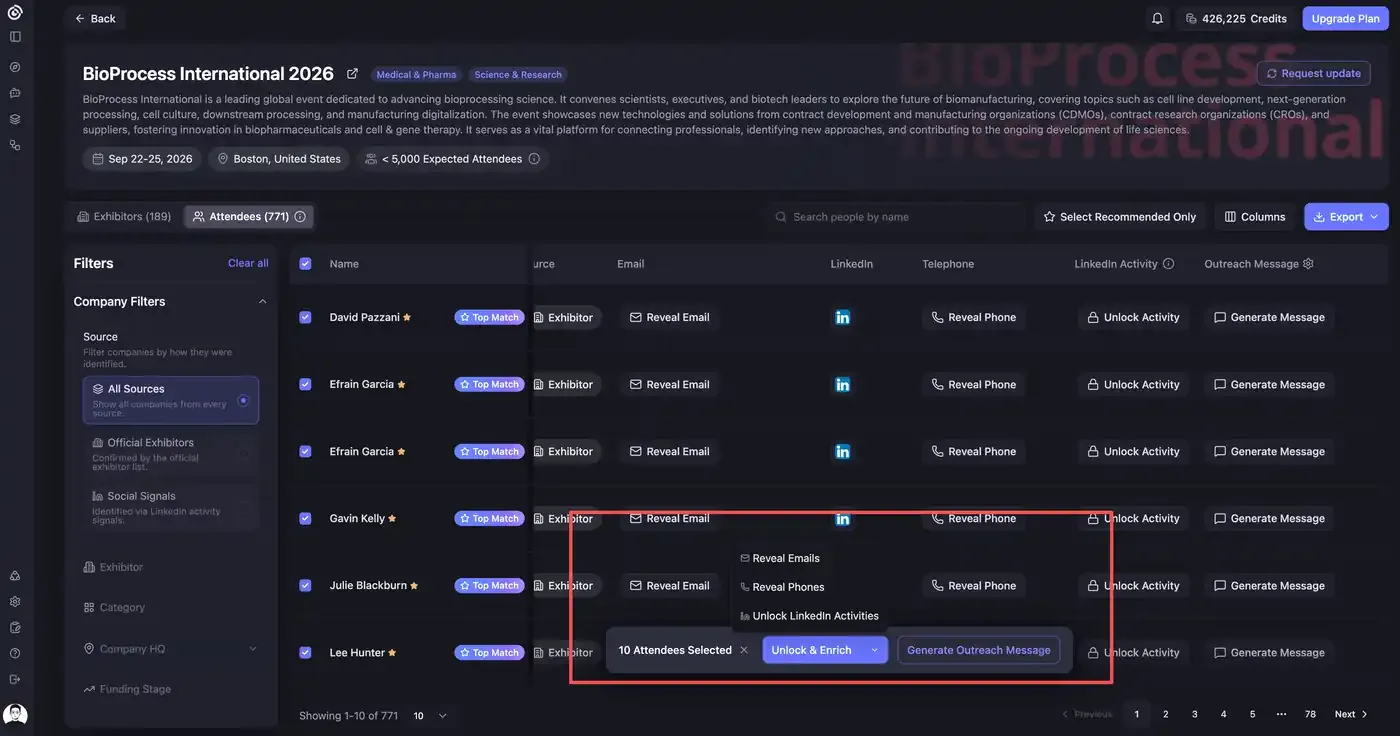Click in Search people by name field
The height and width of the screenshot is (736, 1400).
[x=896, y=217]
